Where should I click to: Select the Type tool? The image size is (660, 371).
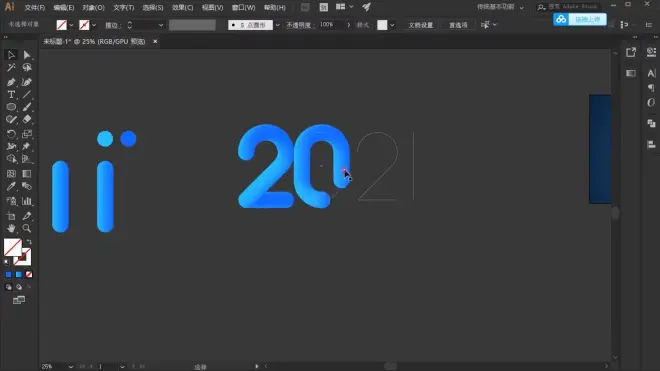click(11, 95)
